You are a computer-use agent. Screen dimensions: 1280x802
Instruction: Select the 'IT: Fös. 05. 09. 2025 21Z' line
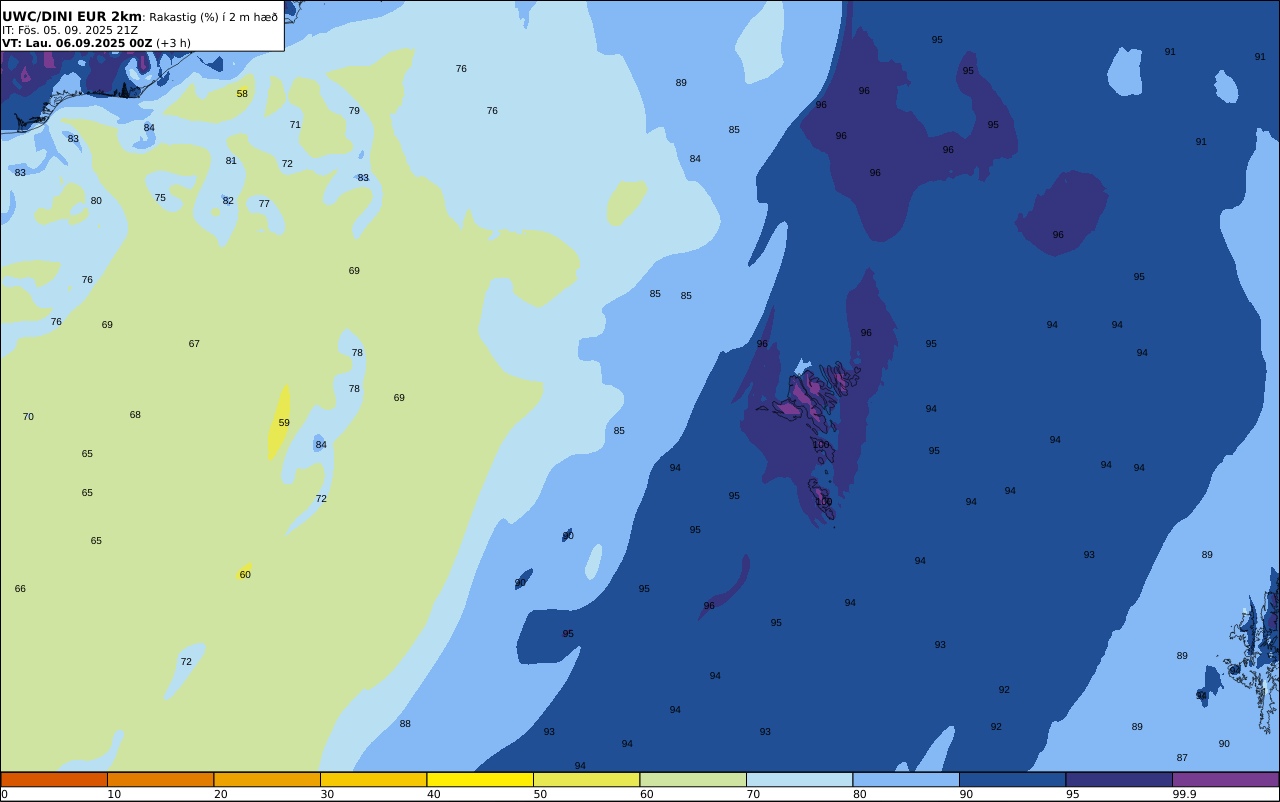pyautogui.click(x=70, y=30)
